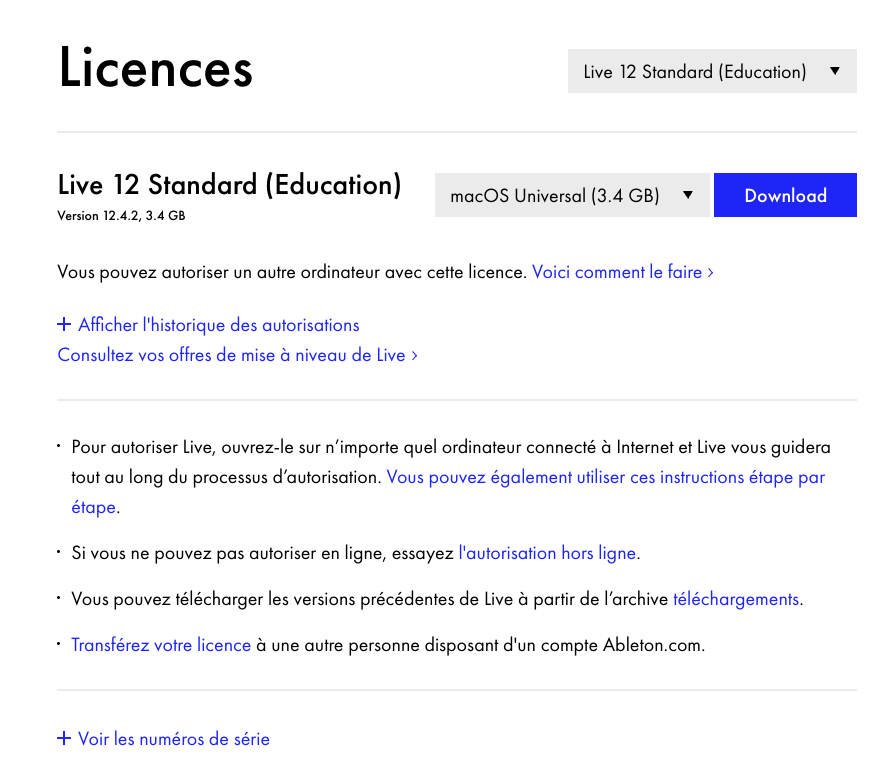
Task: Click the arrow on the macOS Universal selector
Action: (688, 195)
